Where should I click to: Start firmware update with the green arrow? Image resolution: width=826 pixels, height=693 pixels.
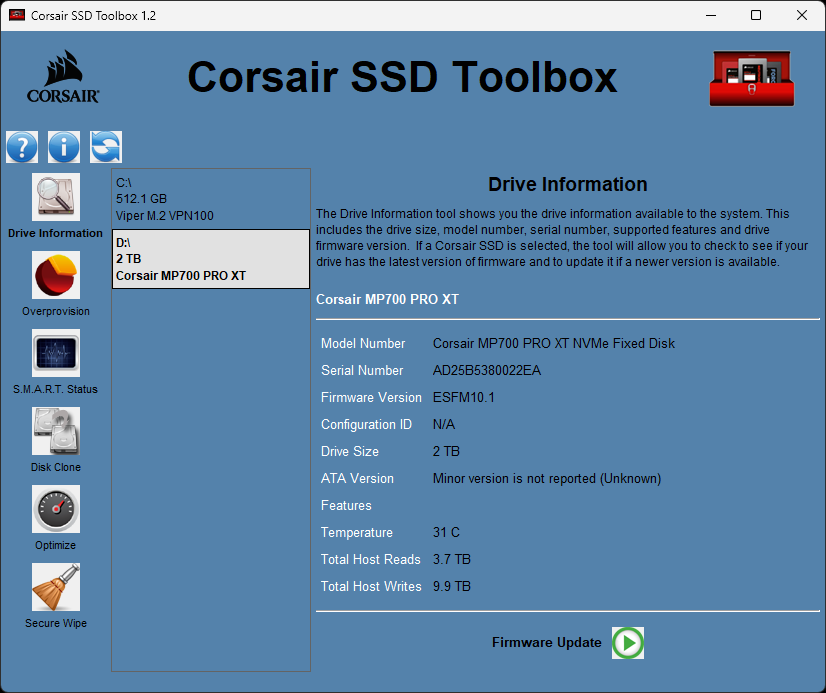[x=627, y=643]
